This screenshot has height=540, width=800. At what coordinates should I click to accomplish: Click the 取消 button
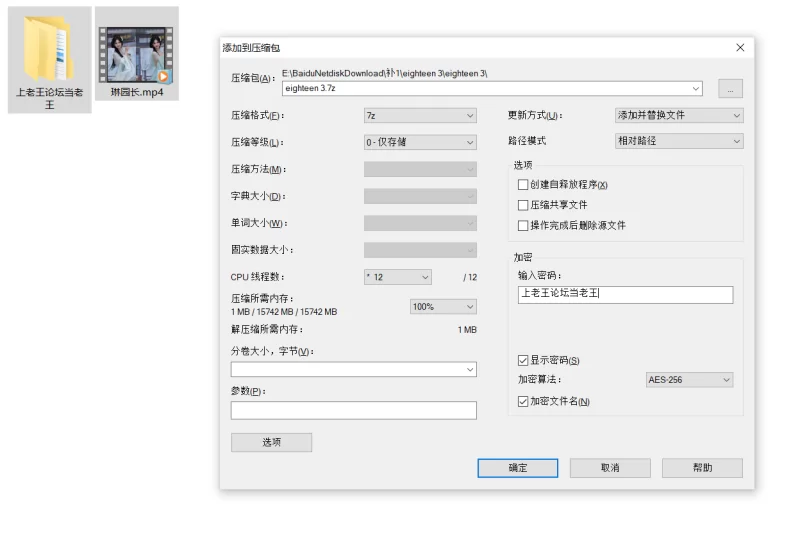pos(610,468)
